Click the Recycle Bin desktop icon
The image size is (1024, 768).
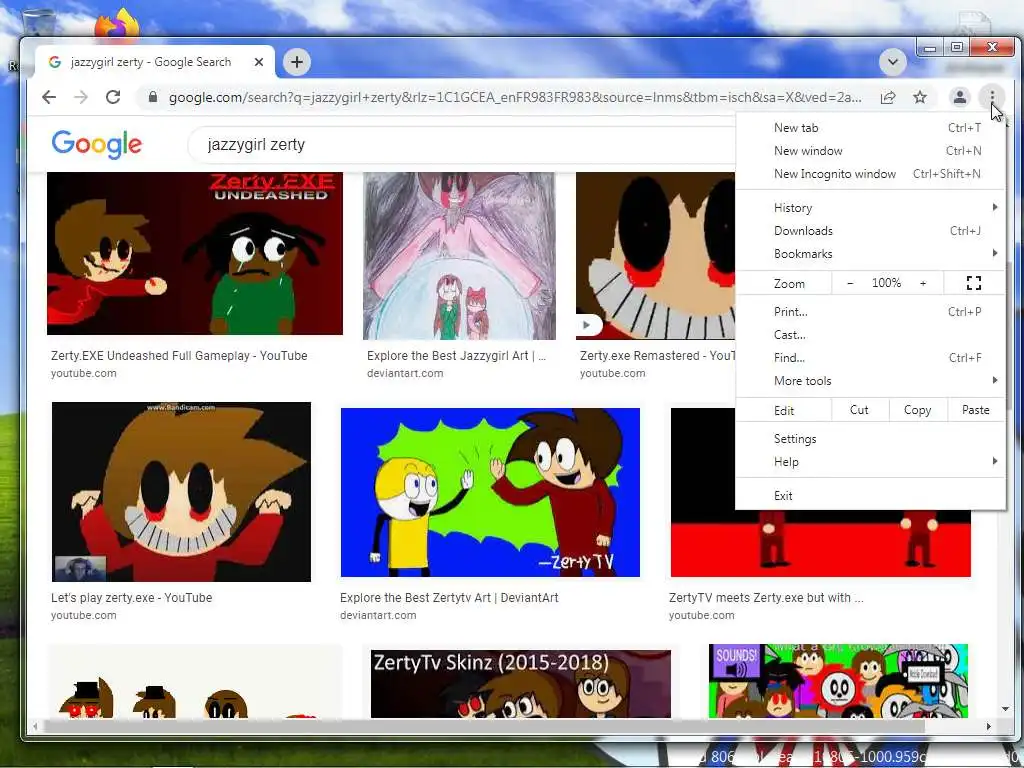39,23
